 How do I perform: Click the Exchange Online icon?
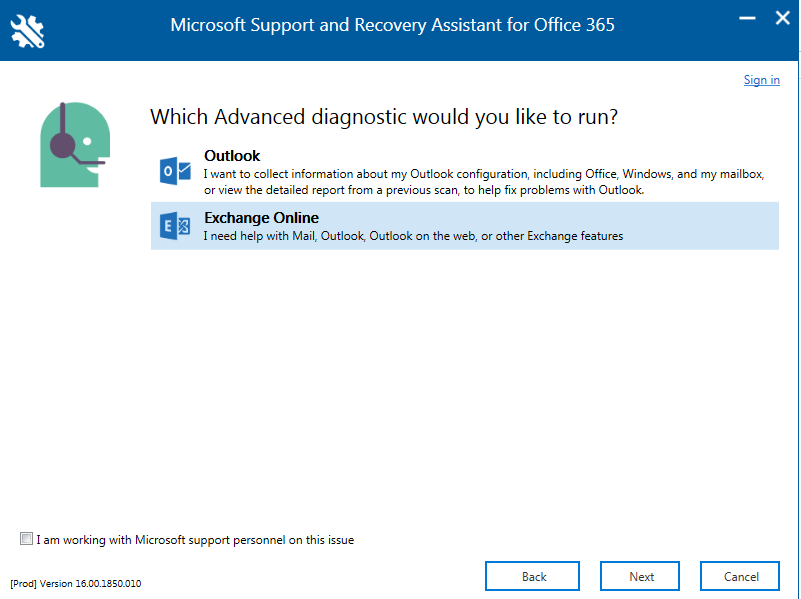175,226
